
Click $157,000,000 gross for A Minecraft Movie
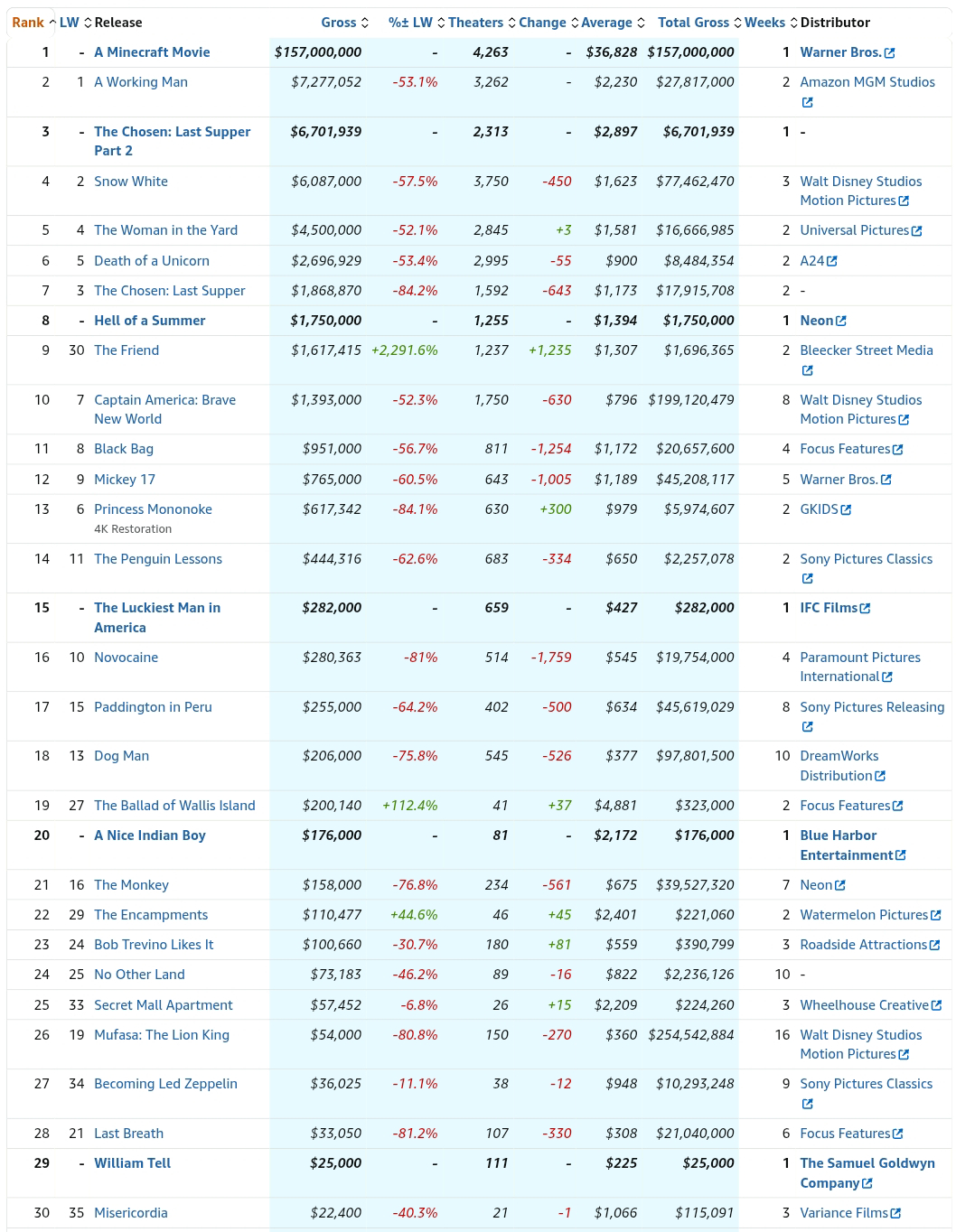pos(318,52)
